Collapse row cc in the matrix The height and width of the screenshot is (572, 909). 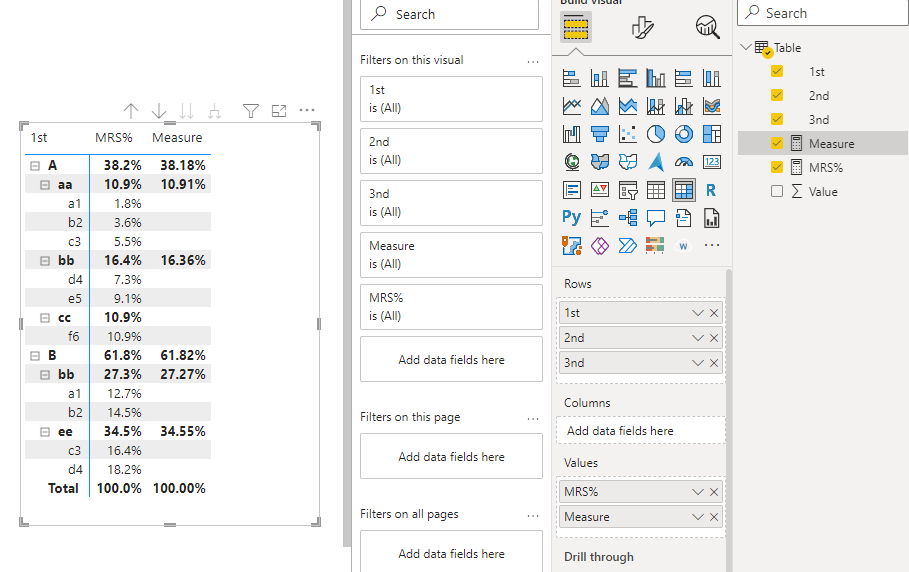pyautogui.click(x=45, y=318)
